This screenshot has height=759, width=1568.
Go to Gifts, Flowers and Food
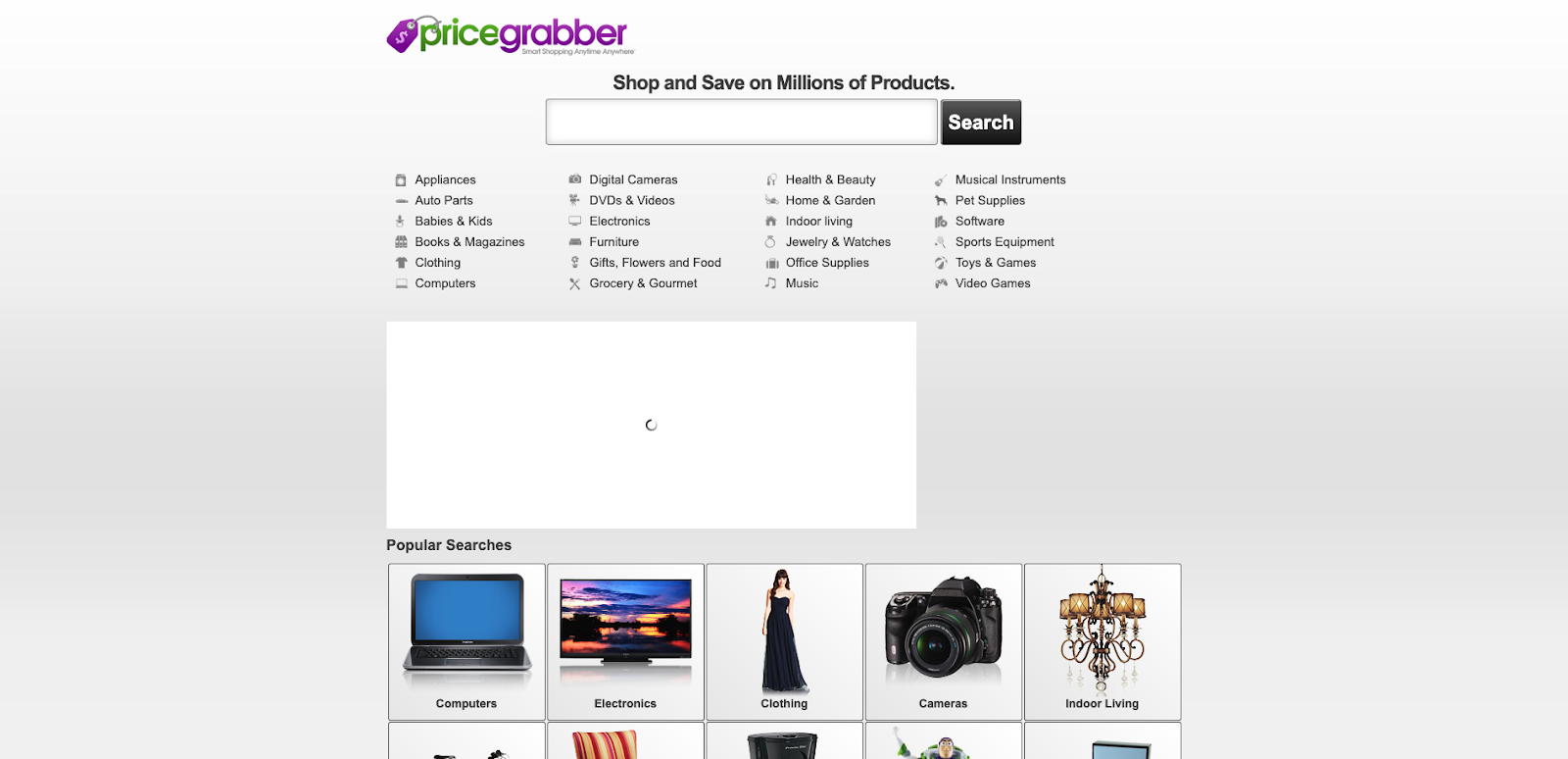[x=655, y=263]
